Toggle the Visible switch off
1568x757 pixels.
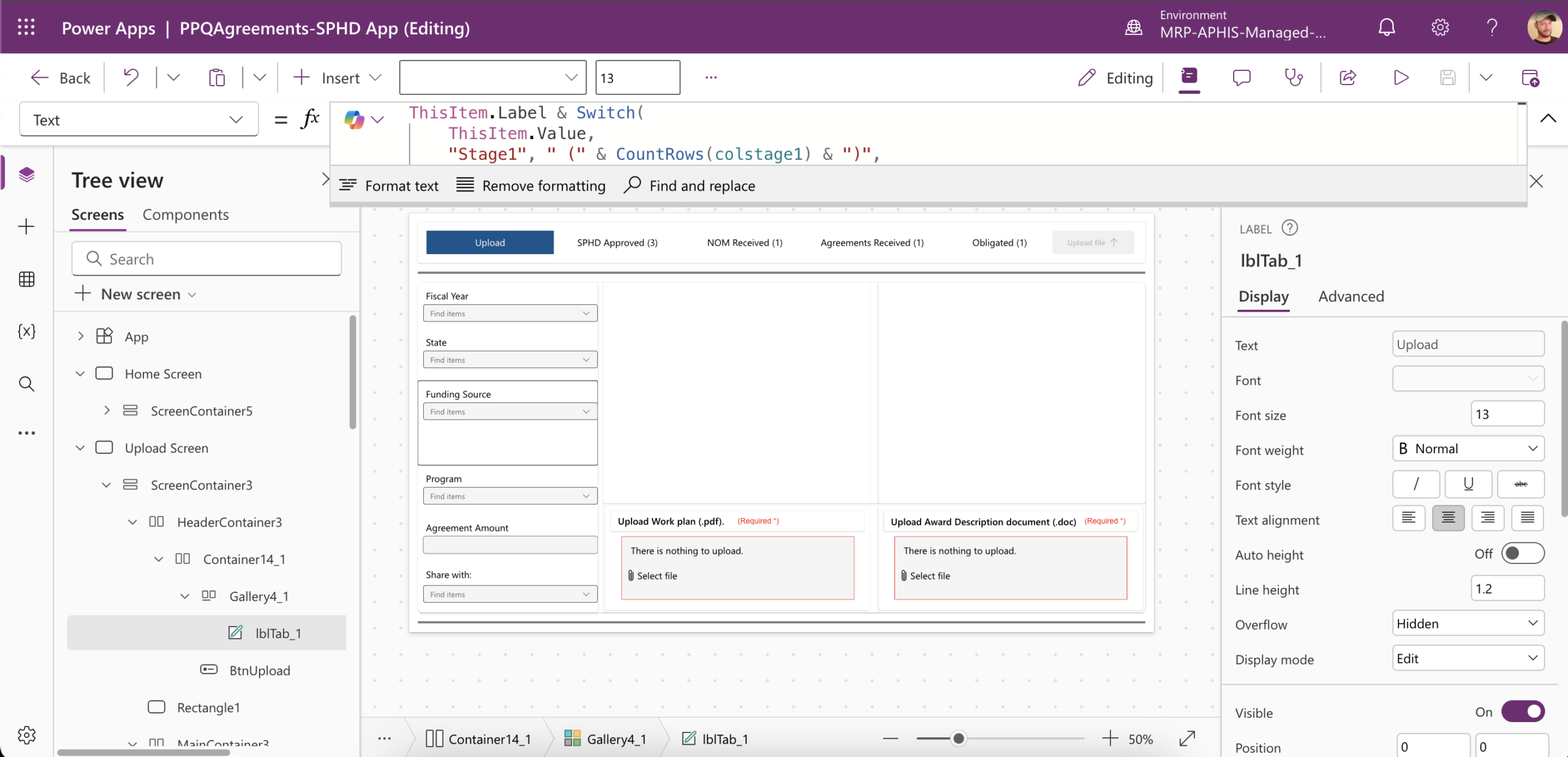click(x=1522, y=712)
